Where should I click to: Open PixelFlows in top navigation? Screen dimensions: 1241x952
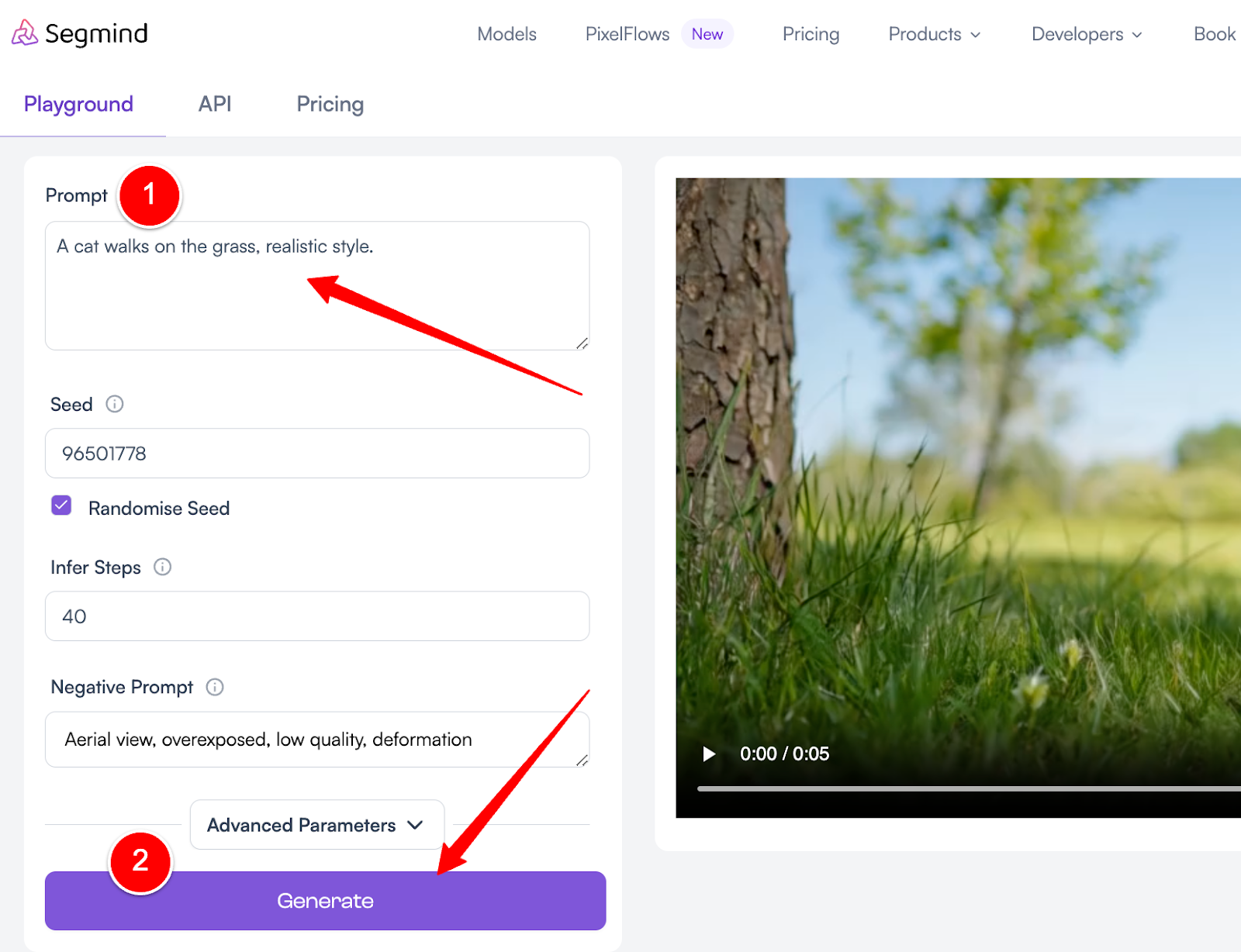click(627, 34)
